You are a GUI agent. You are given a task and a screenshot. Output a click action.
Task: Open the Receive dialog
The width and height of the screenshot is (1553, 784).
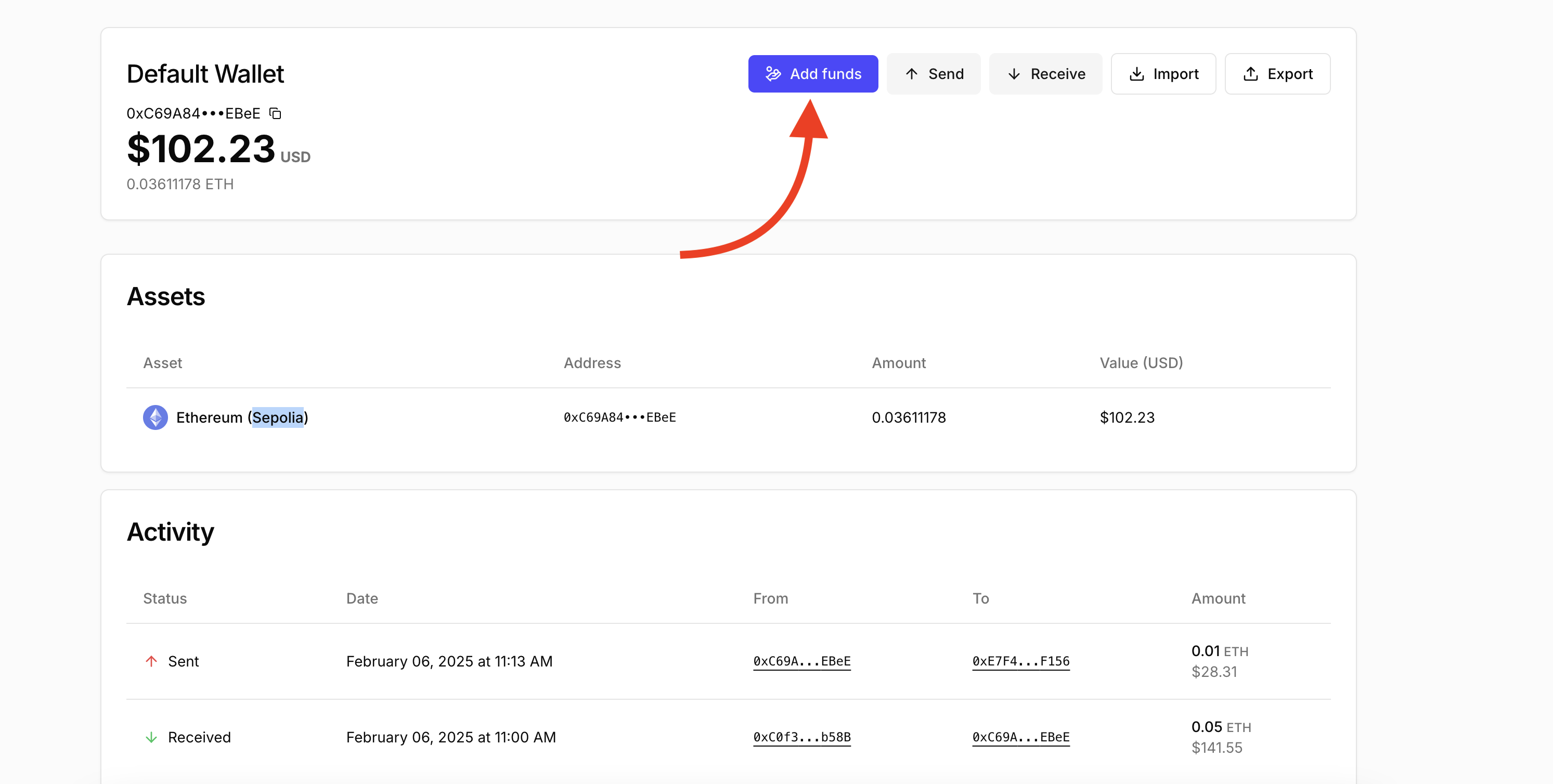(x=1045, y=73)
